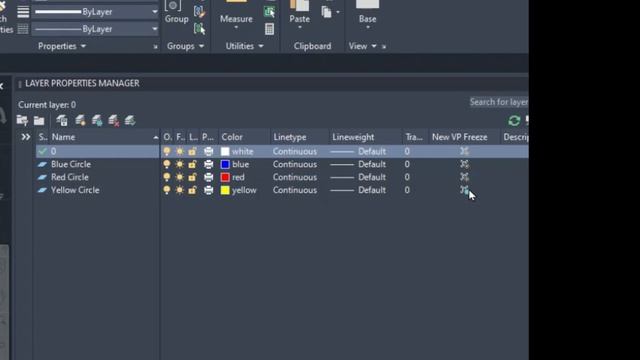Open Paste dropdown arrow
Viewport: 640px width, 360px height.
pyautogui.click(x=300, y=28)
